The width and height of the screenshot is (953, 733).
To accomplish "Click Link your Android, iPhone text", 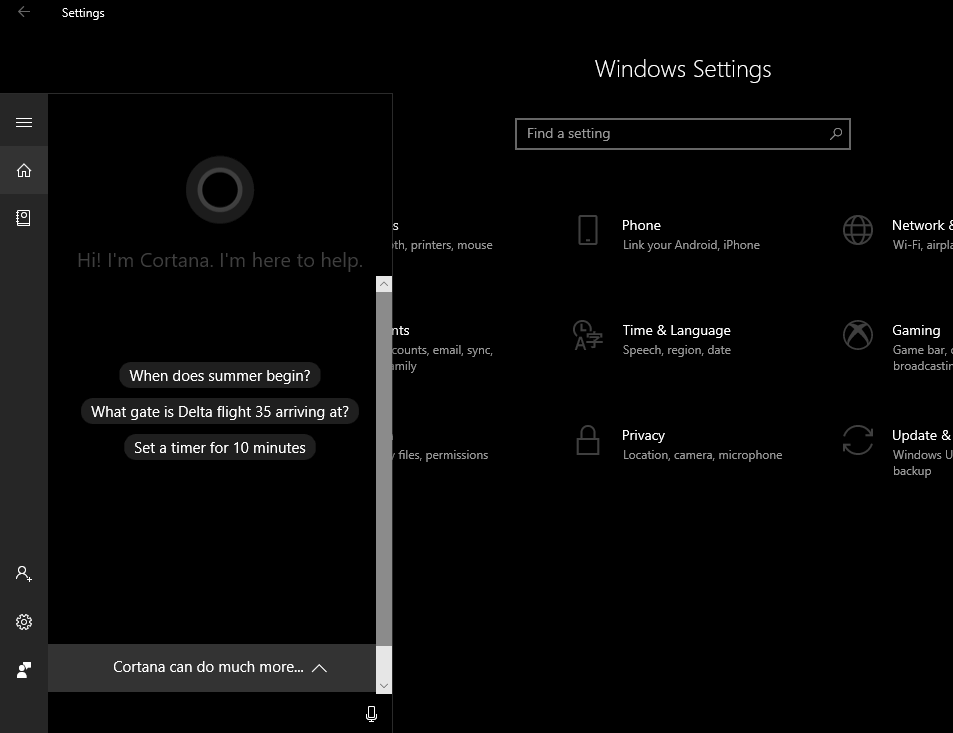I will (691, 245).
